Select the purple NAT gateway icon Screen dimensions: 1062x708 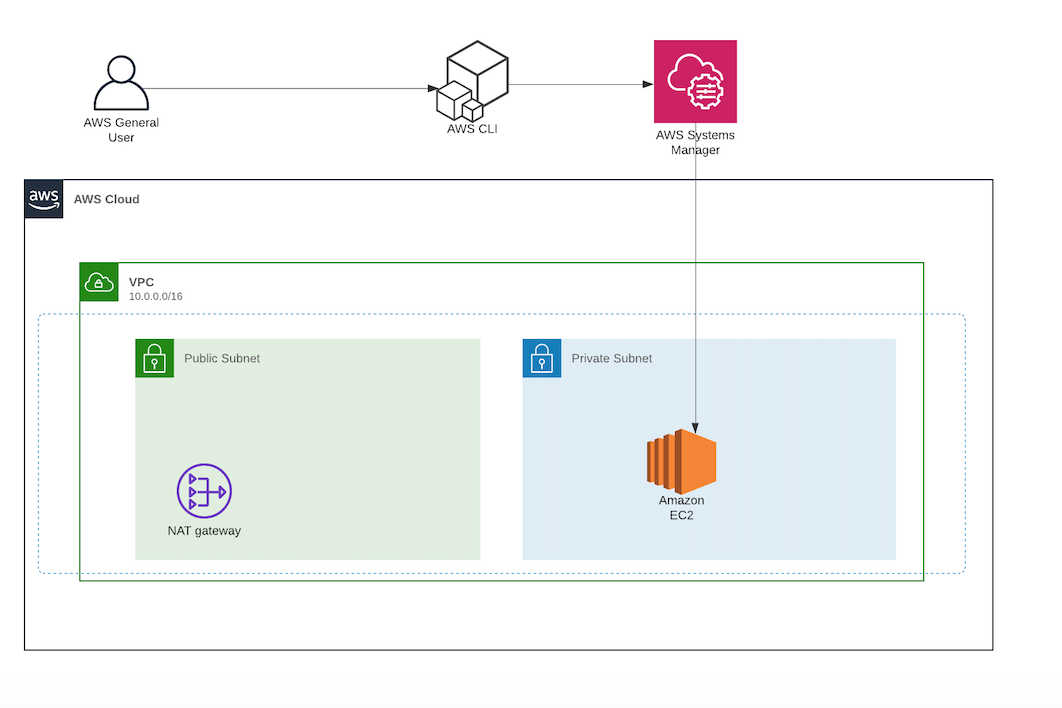(x=205, y=491)
